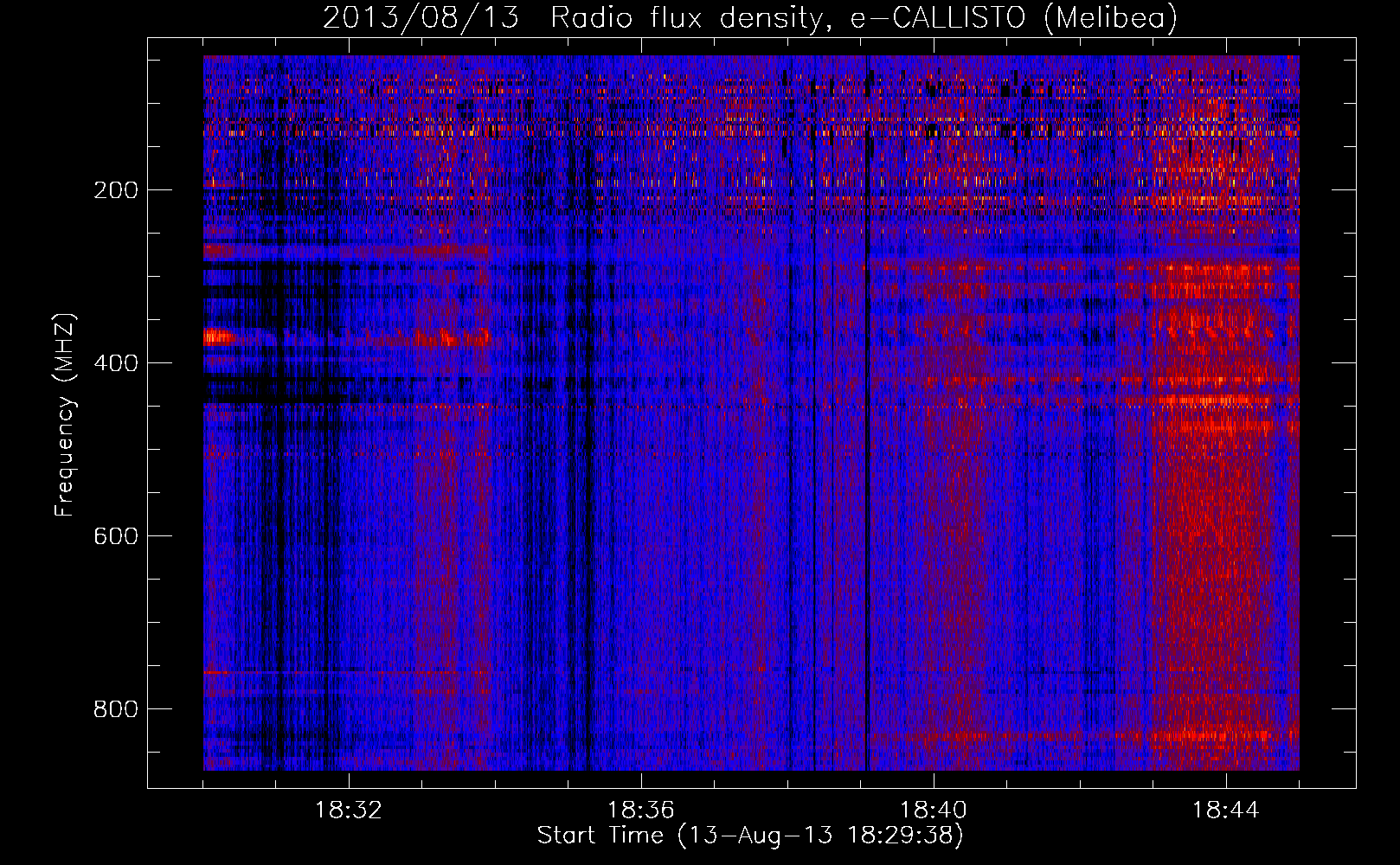Click the 800 frequency tick label
This screenshot has width=1400, height=865.
(116, 709)
